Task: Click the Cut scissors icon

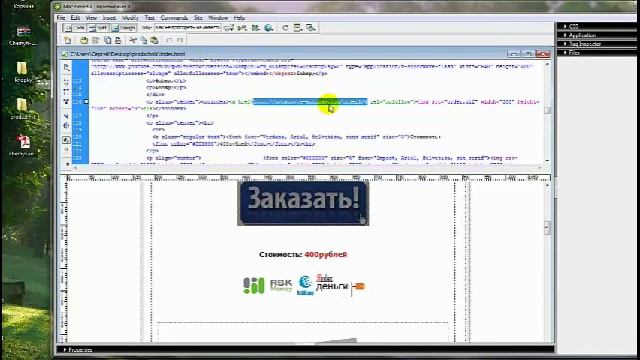Action: (133, 40)
